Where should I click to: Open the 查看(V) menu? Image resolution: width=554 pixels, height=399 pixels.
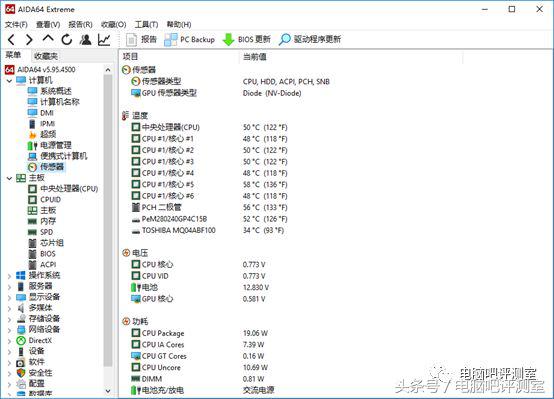pyautogui.click(x=48, y=24)
